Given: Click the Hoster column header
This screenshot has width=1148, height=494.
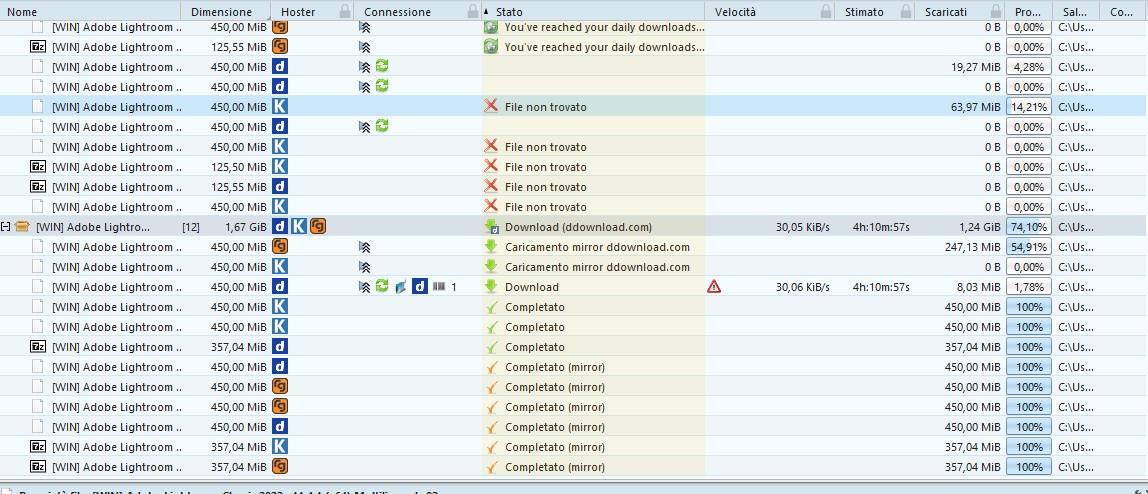Looking at the screenshot, I should click(312, 11).
